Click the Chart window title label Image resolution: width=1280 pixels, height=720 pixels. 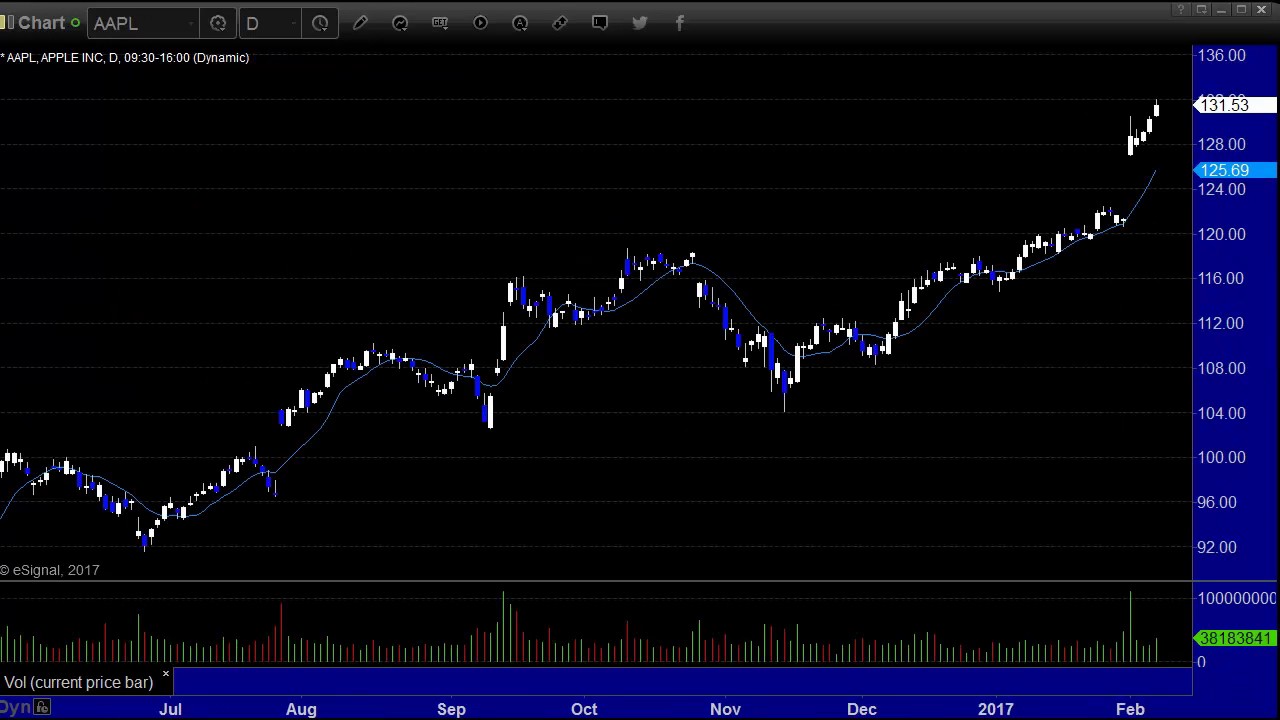tap(41, 22)
